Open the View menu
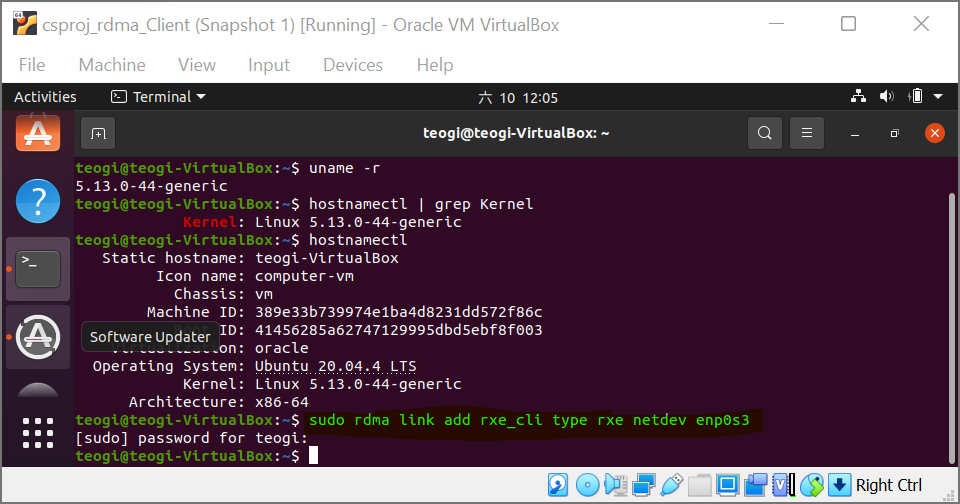 click(197, 65)
